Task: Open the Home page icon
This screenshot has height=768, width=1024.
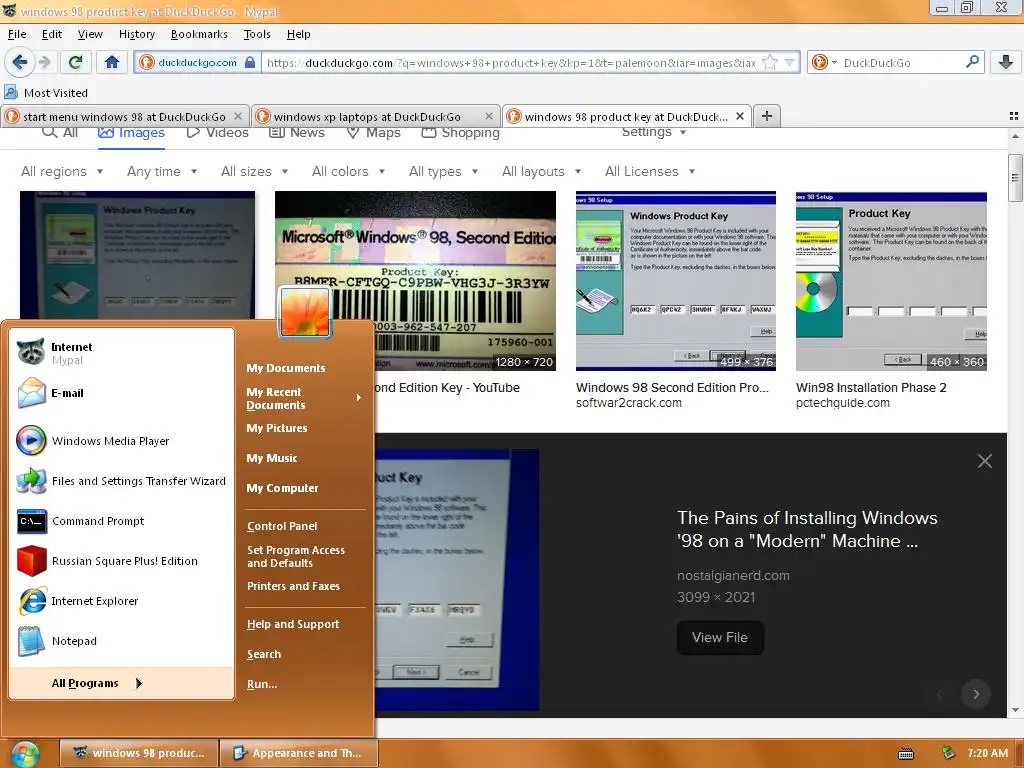Action: pos(112,63)
